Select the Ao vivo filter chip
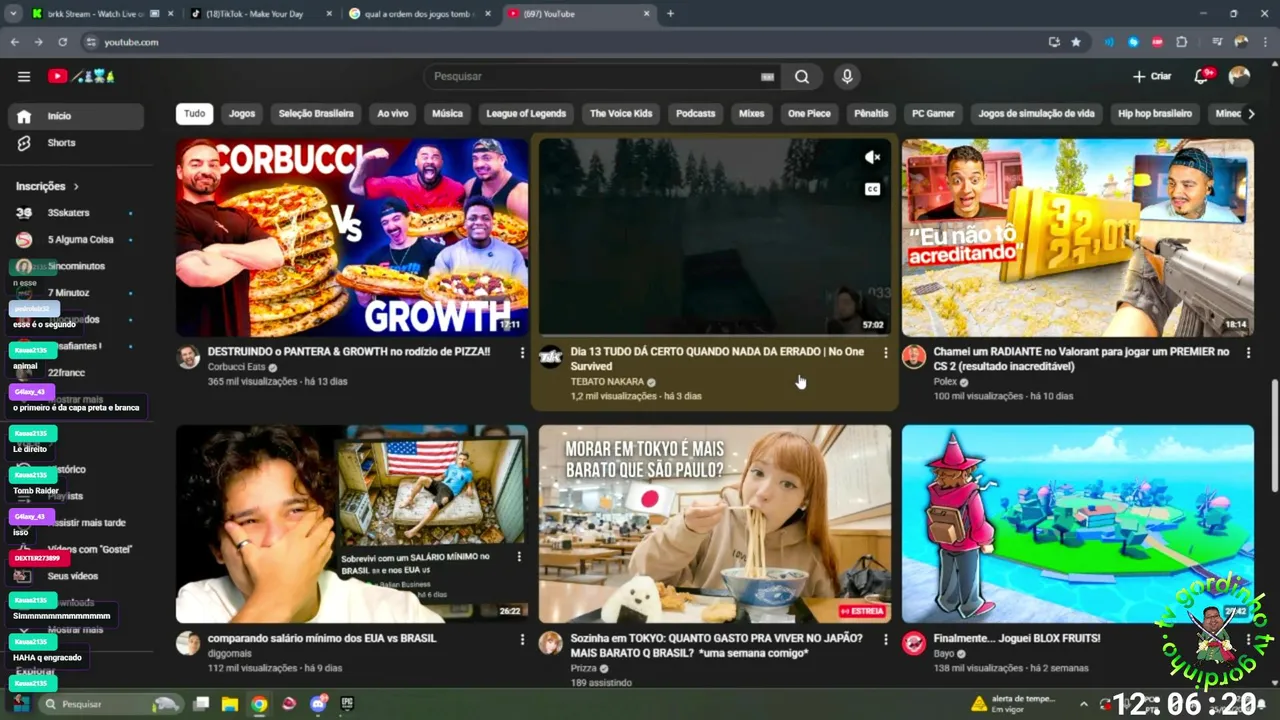1280x720 pixels. [393, 113]
